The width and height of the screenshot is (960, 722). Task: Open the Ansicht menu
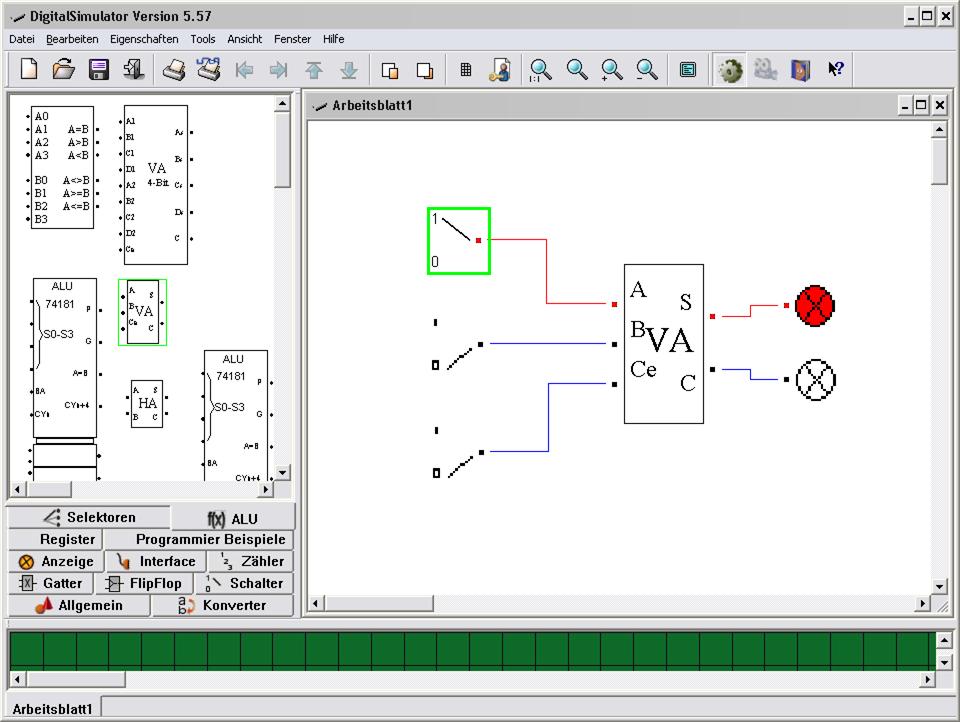point(245,39)
